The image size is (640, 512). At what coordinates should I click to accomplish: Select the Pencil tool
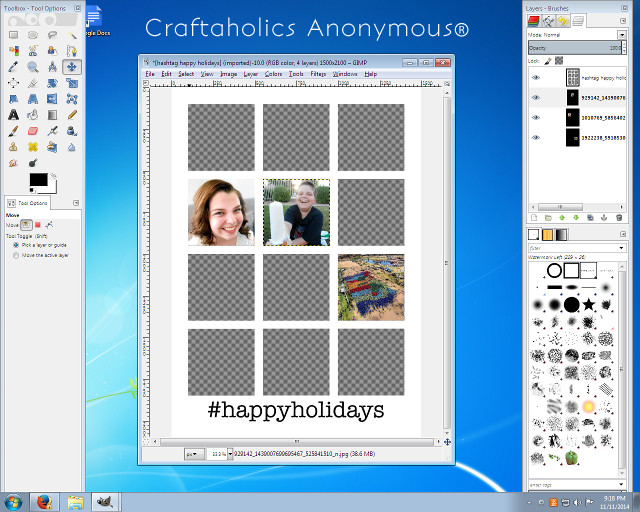(72, 115)
